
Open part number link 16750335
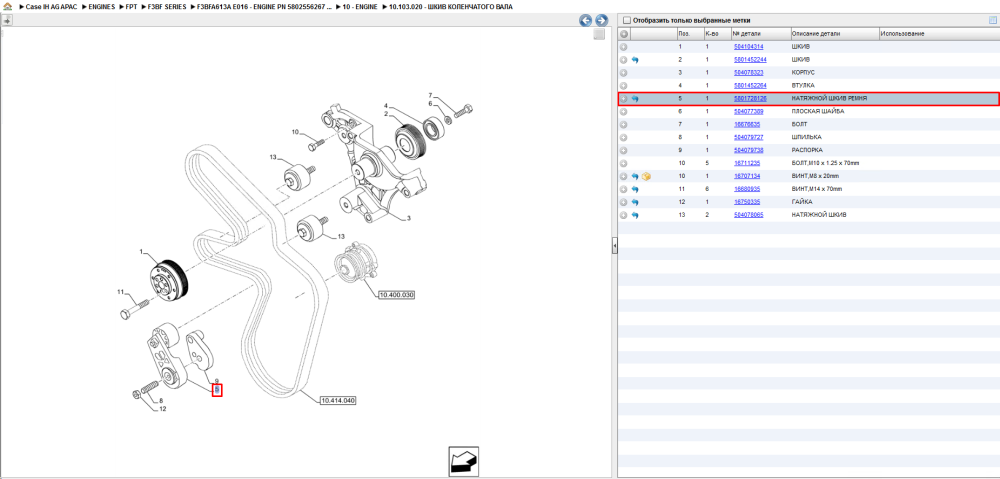[x=747, y=202]
